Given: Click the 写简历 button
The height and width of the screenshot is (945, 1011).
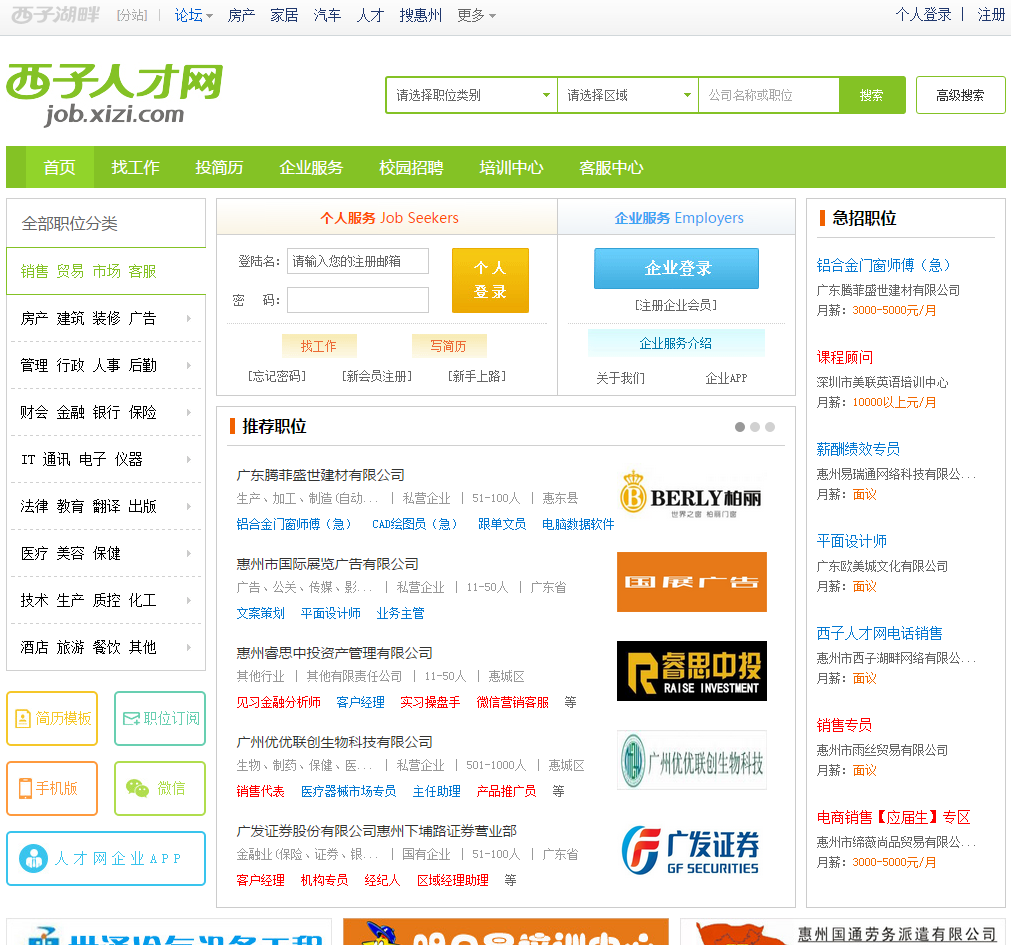Looking at the screenshot, I should tap(449, 346).
